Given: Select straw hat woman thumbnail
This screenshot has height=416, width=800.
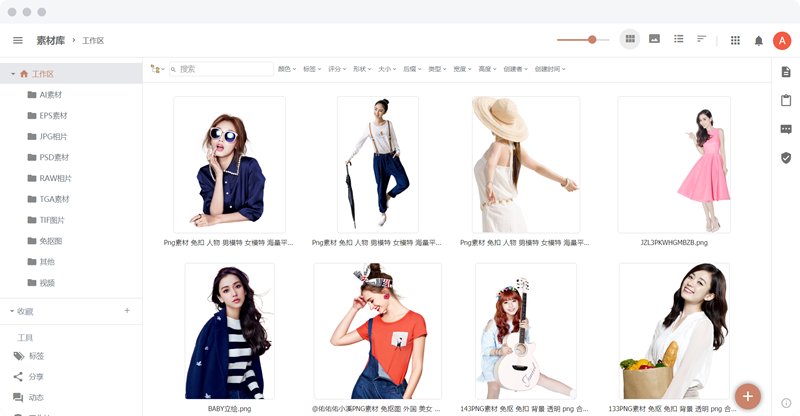Looking at the screenshot, I should (x=526, y=164).
